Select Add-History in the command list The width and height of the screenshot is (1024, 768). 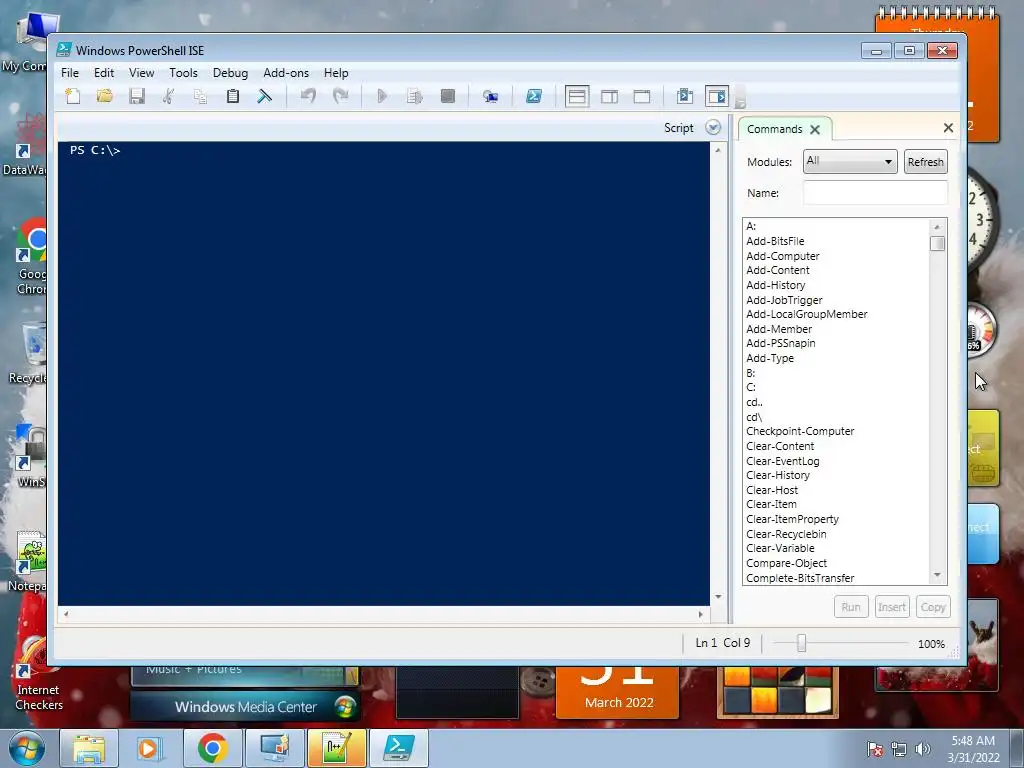[776, 285]
